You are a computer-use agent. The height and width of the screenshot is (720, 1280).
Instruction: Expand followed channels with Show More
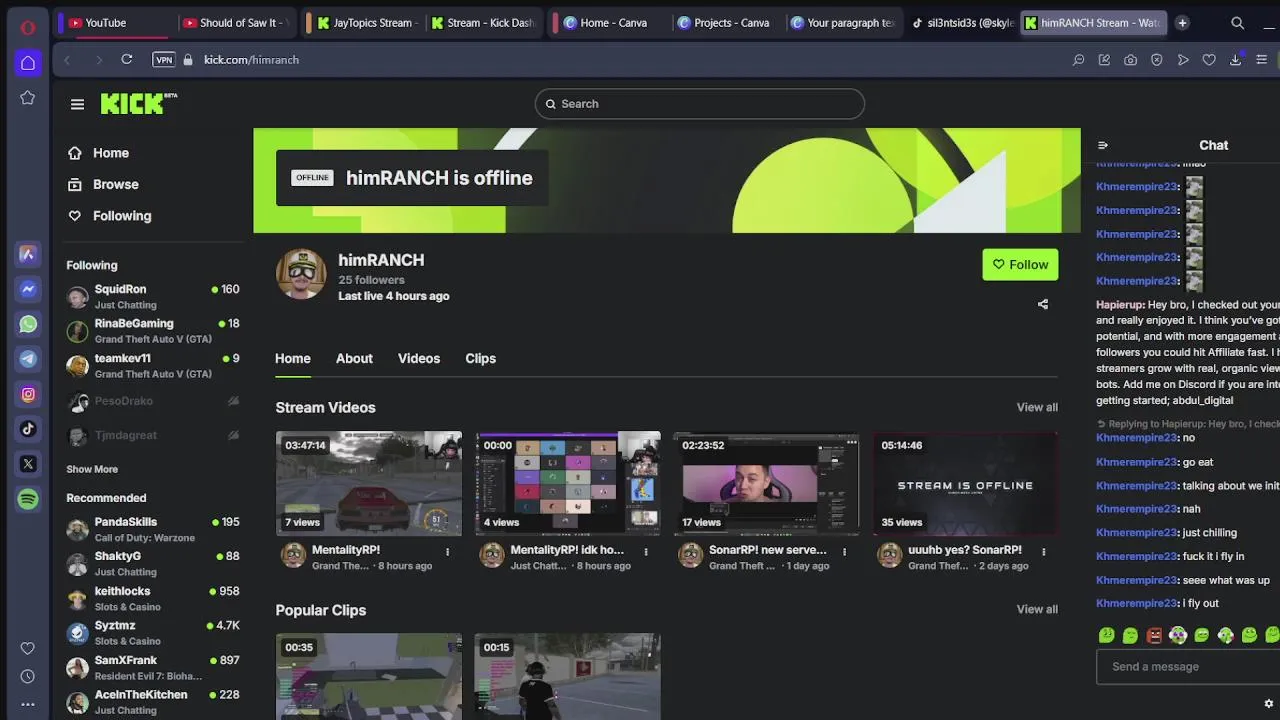(92, 469)
